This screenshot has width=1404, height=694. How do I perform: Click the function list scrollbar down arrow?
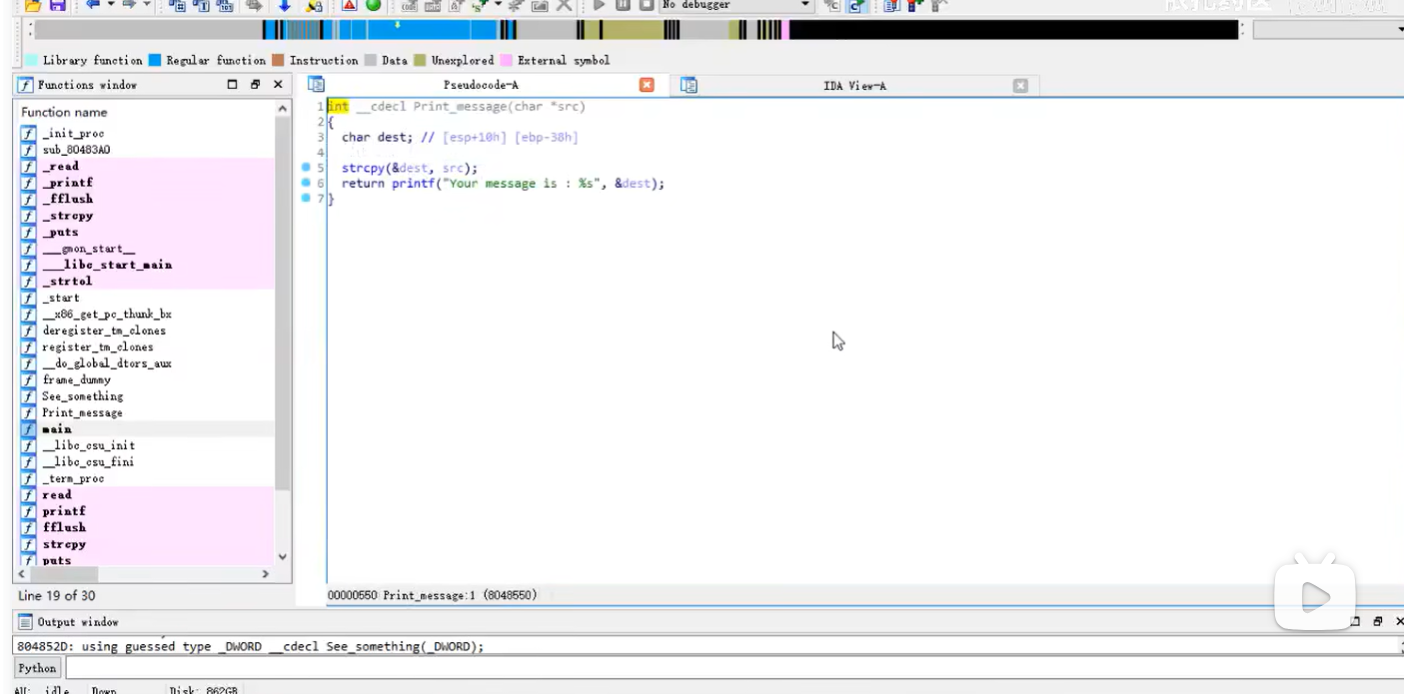283,557
